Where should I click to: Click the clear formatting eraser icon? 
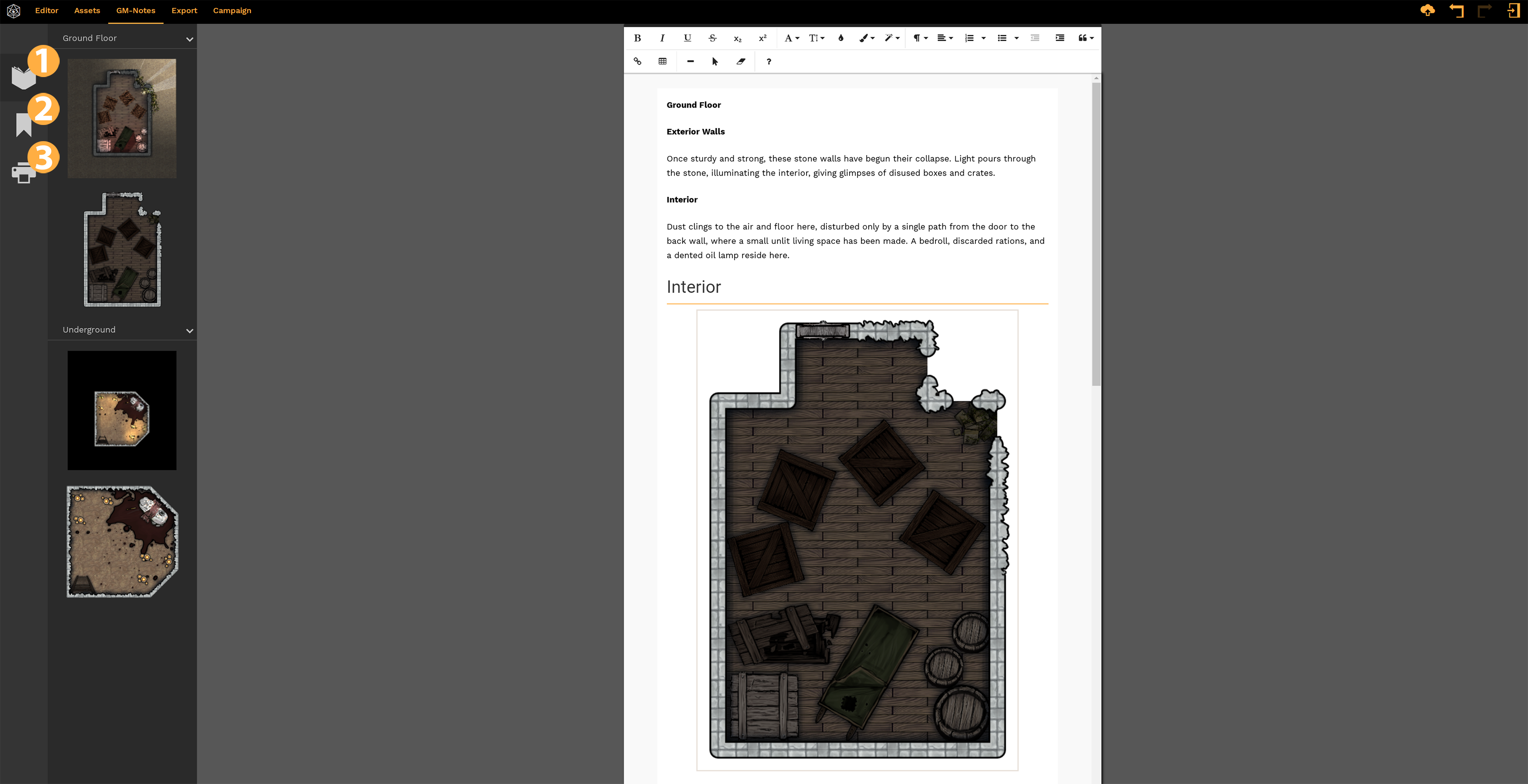pos(740,61)
